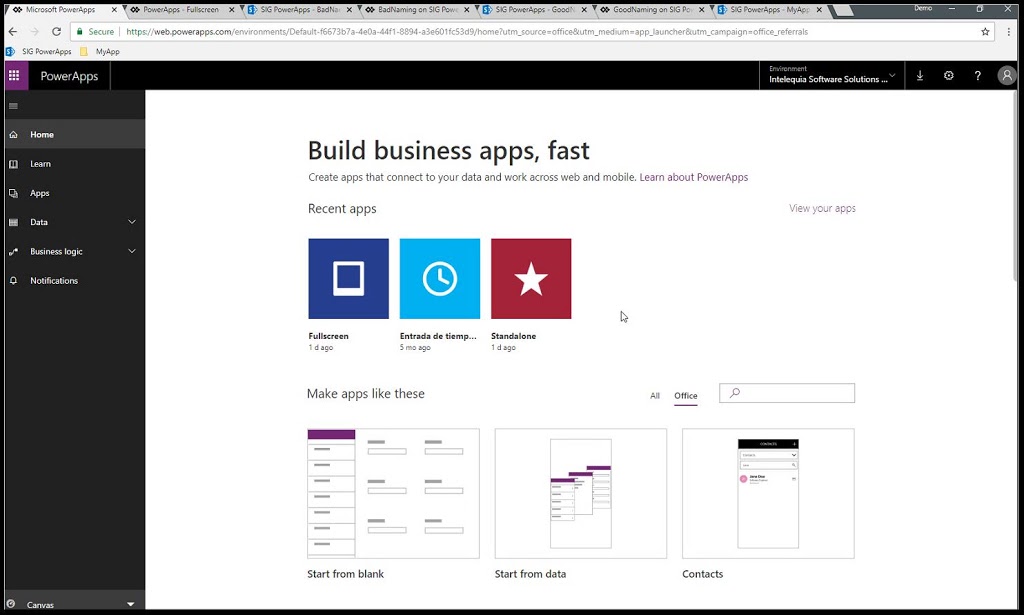Open the Environment selector dropdown
The height and width of the screenshot is (615, 1024).
pos(832,76)
